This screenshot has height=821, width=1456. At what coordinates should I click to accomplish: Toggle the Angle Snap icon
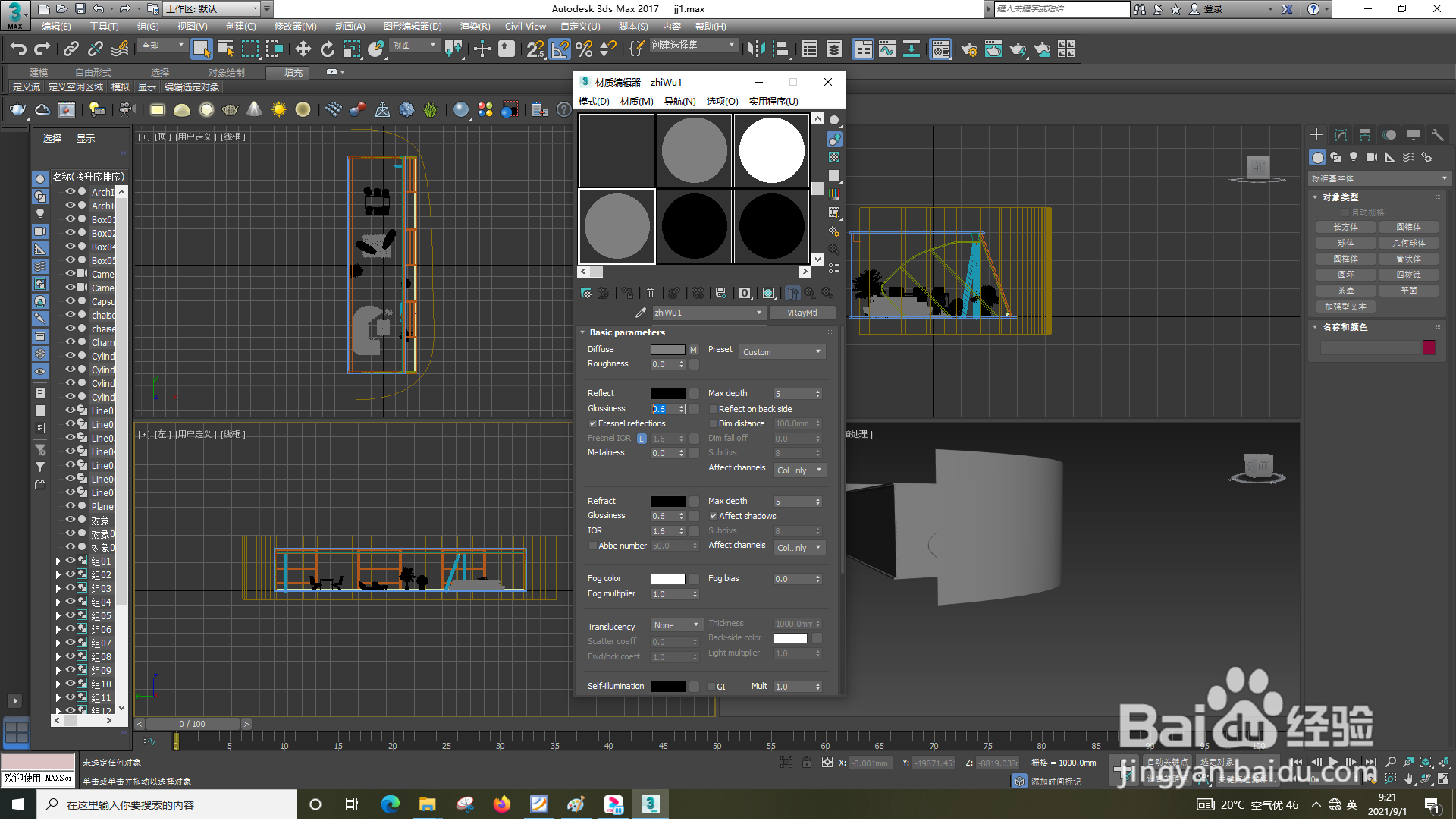(560, 49)
